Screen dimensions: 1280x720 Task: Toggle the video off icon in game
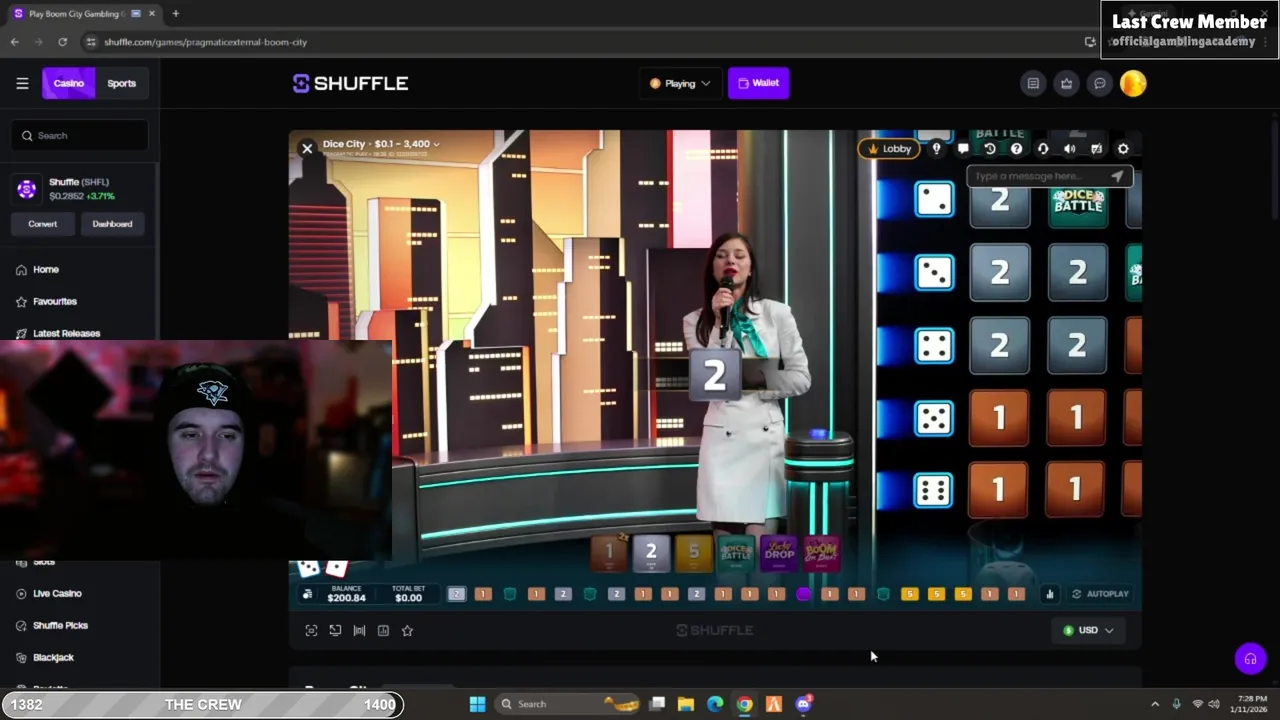1096,148
